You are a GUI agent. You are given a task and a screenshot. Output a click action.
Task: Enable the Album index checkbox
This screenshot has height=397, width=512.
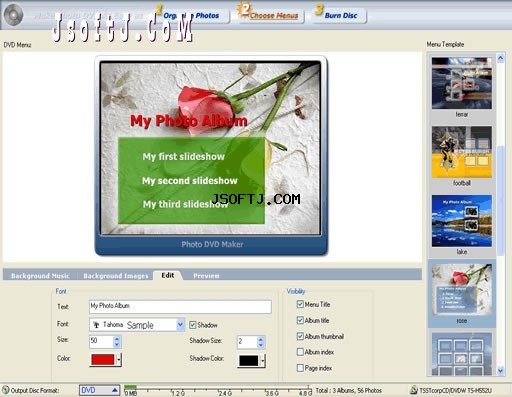pyautogui.click(x=300, y=352)
